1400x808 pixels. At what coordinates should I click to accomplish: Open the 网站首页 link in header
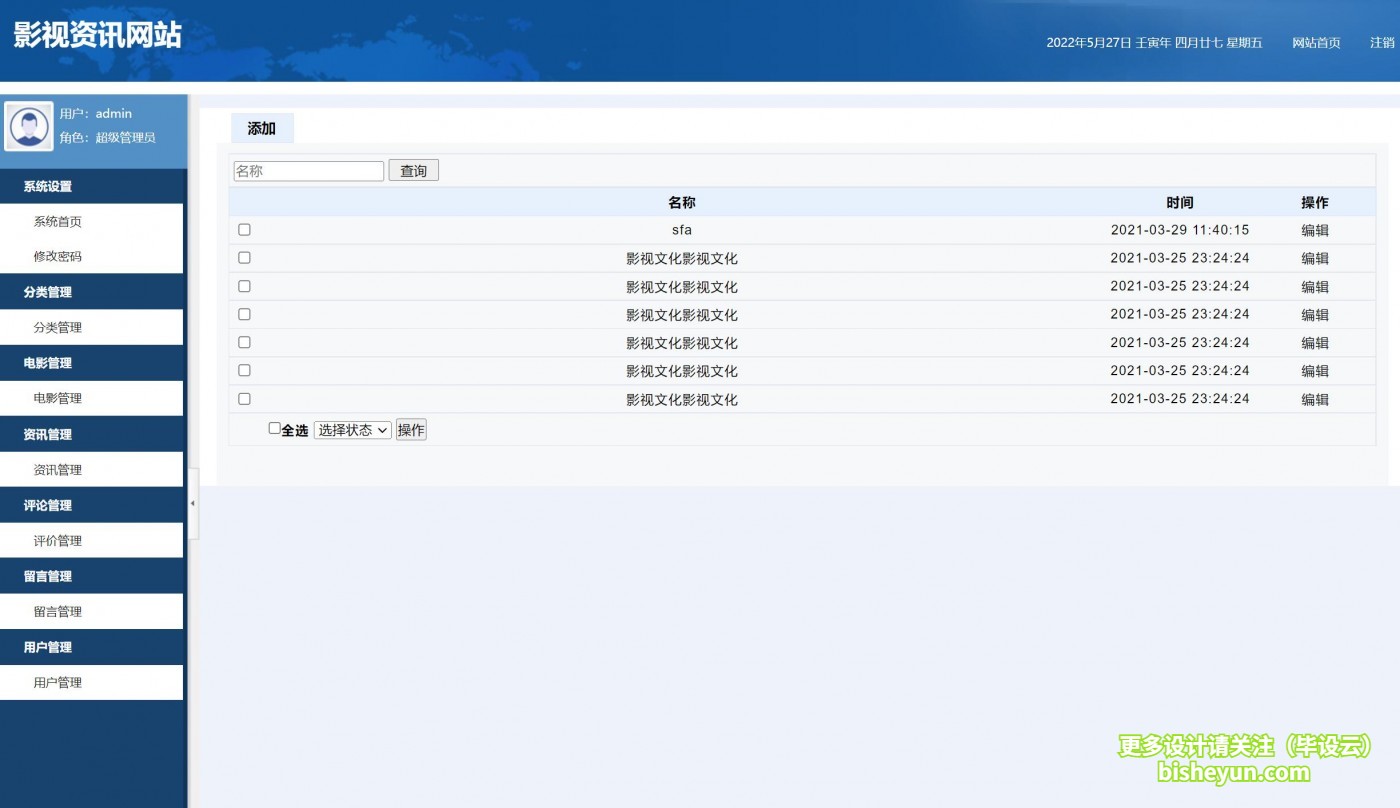[1316, 42]
